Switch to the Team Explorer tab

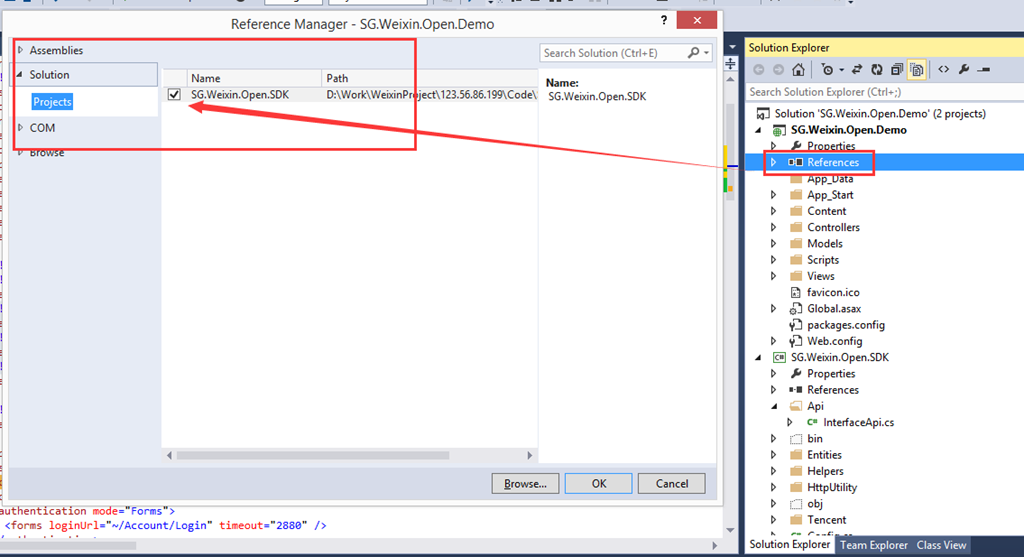tap(873, 545)
